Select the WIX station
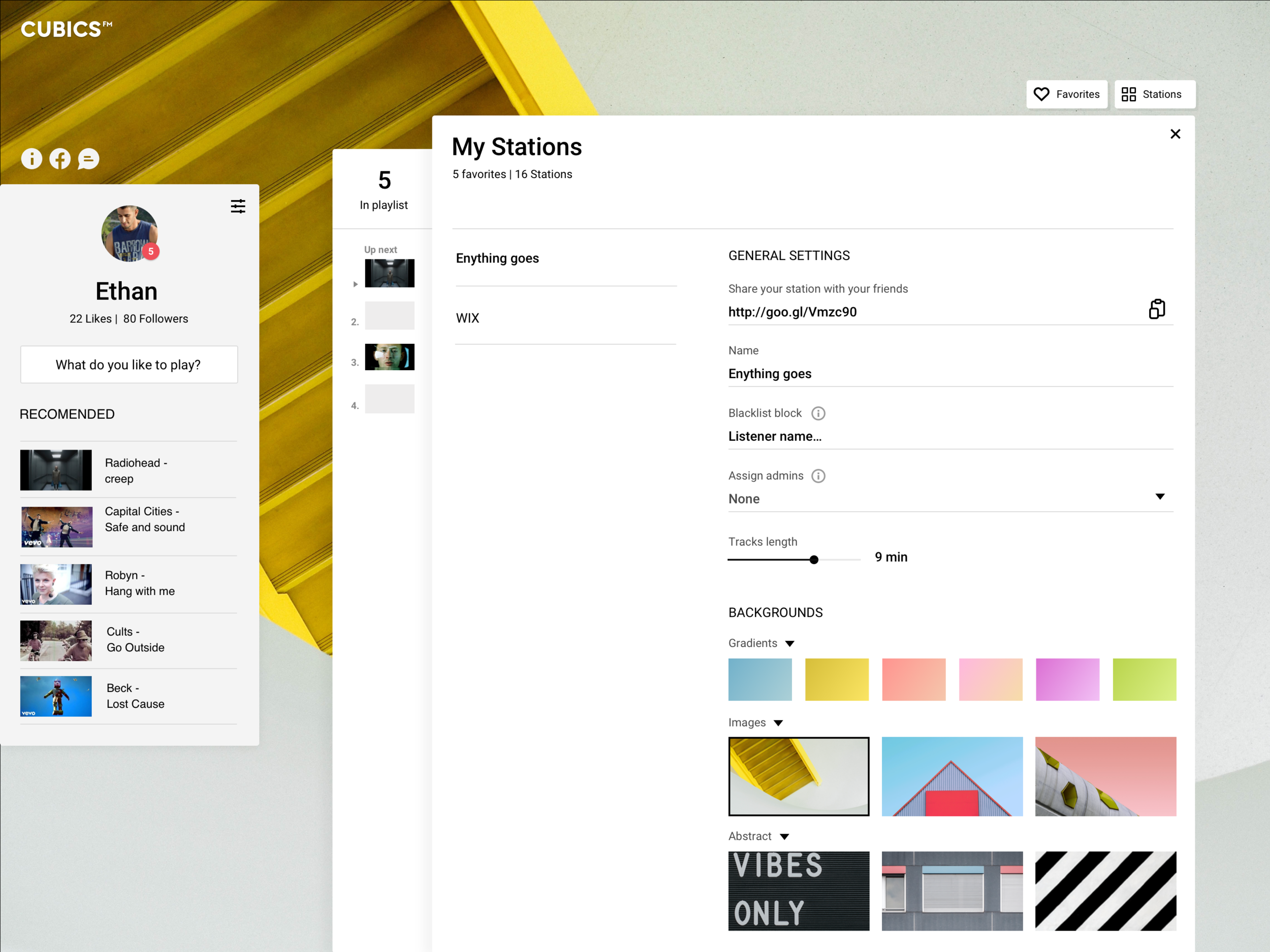Image resolution: width=1270 pixels, height=952 pixels. click(468, 318)
